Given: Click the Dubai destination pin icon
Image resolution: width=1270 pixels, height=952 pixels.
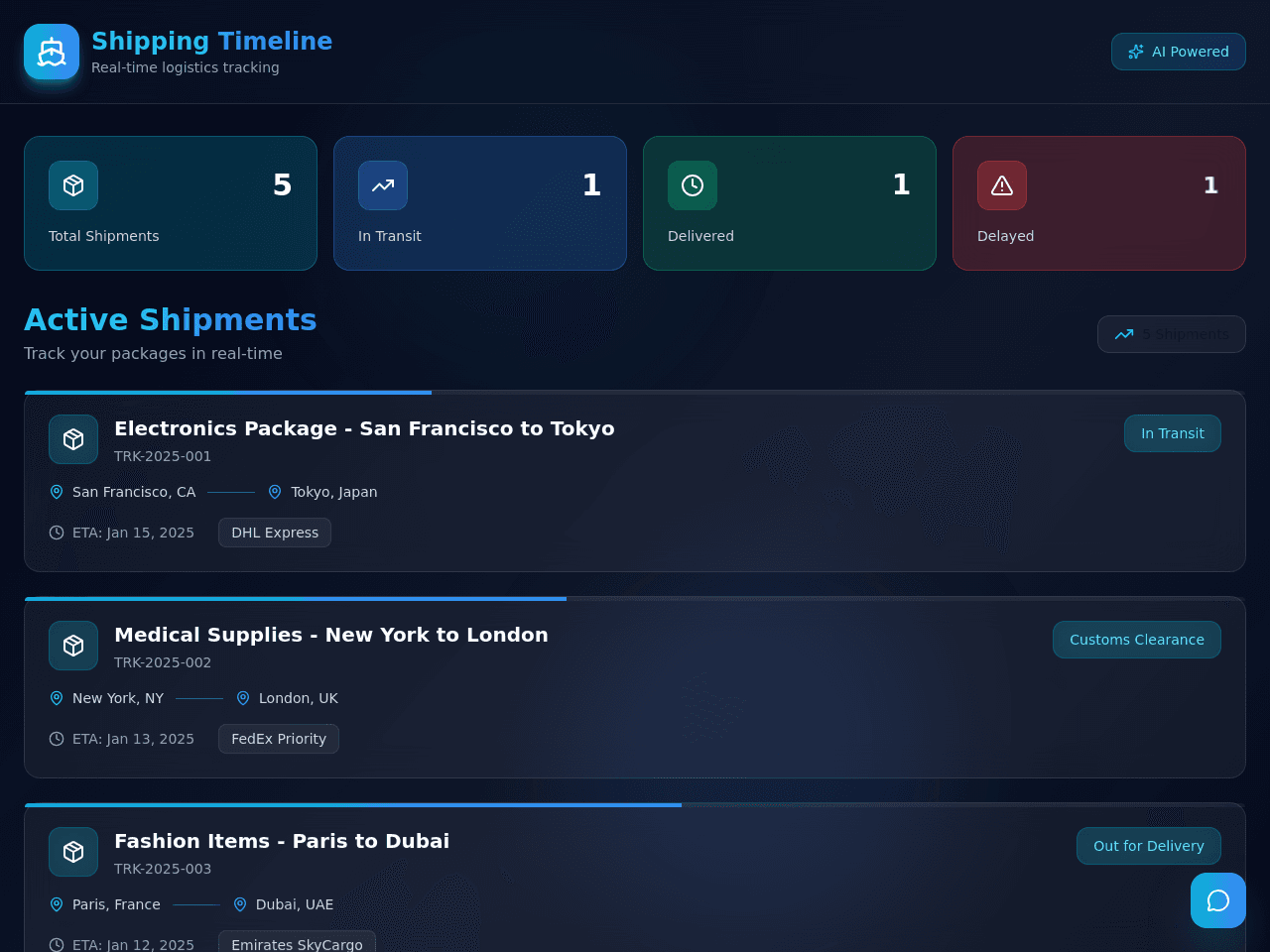Looking at the screenshot, I should 240,904.
